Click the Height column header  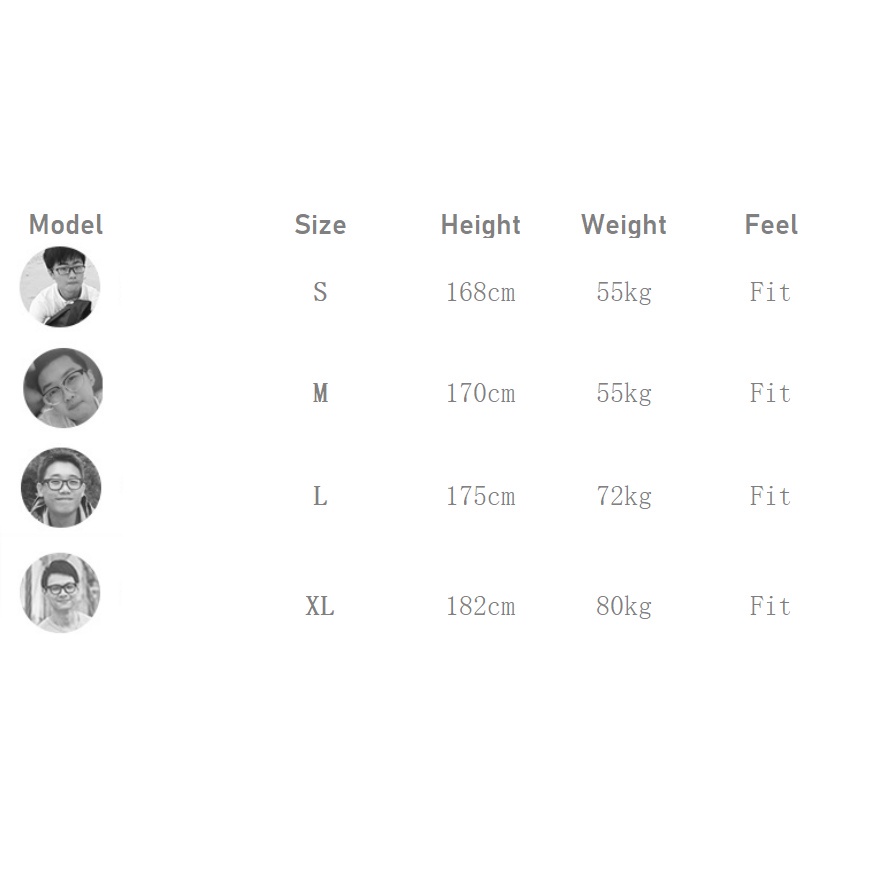(481, 225)
